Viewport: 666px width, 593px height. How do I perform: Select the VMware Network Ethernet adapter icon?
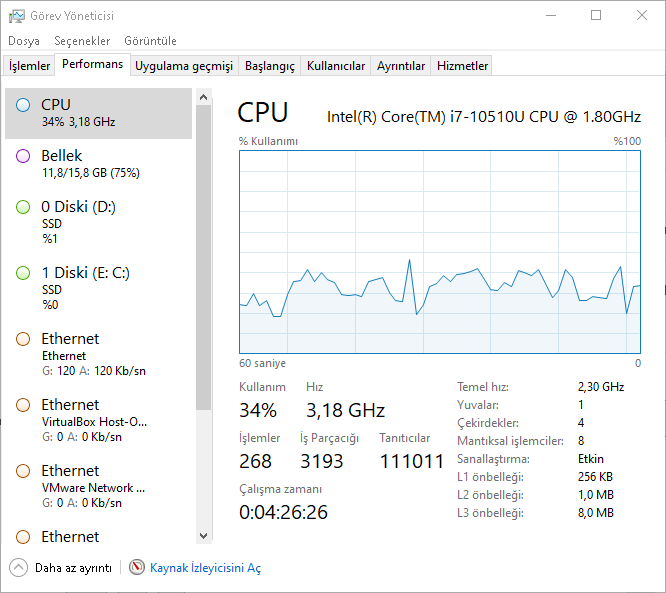tap(23, 471)
